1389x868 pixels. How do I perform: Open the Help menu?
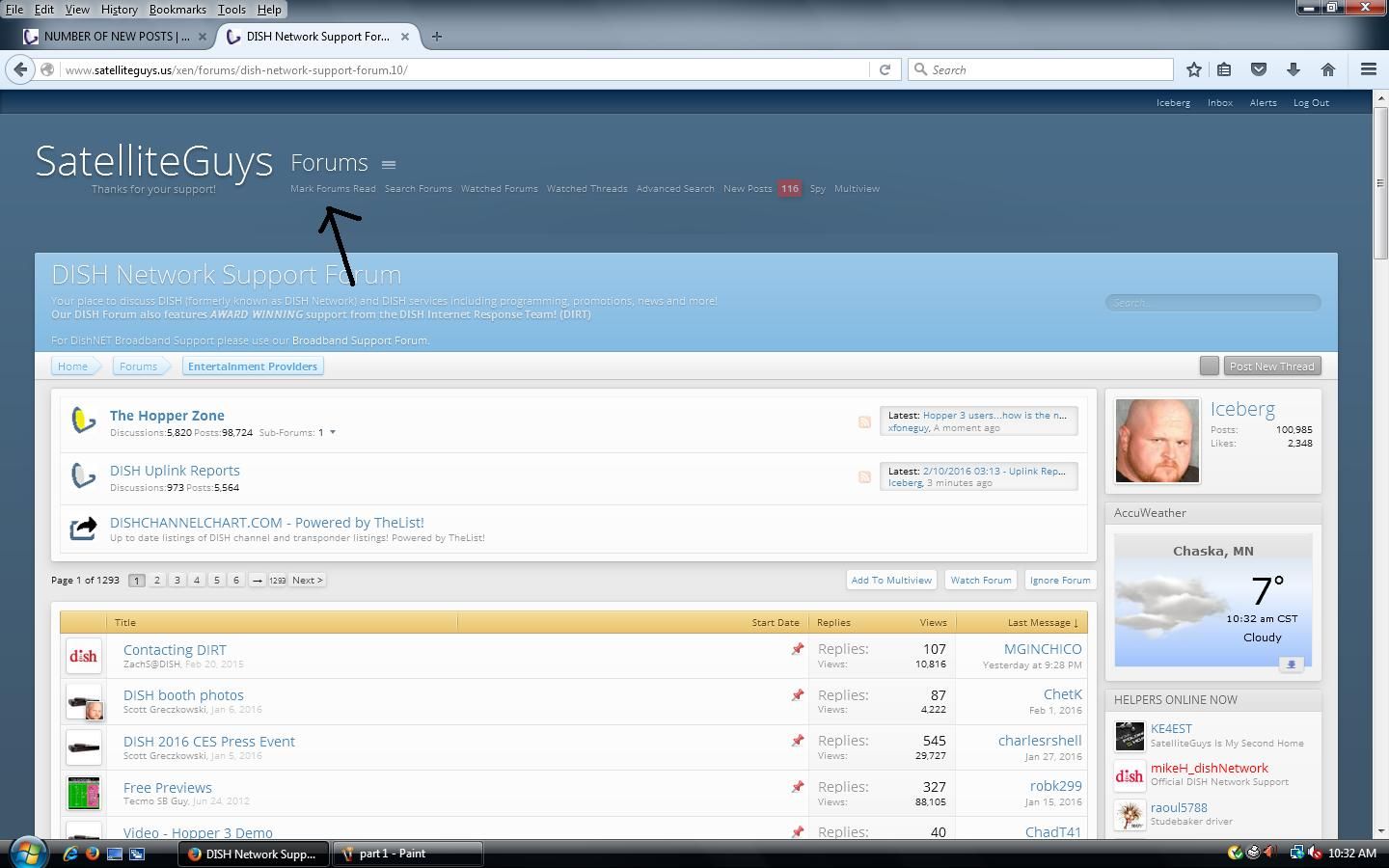(269, 9)
